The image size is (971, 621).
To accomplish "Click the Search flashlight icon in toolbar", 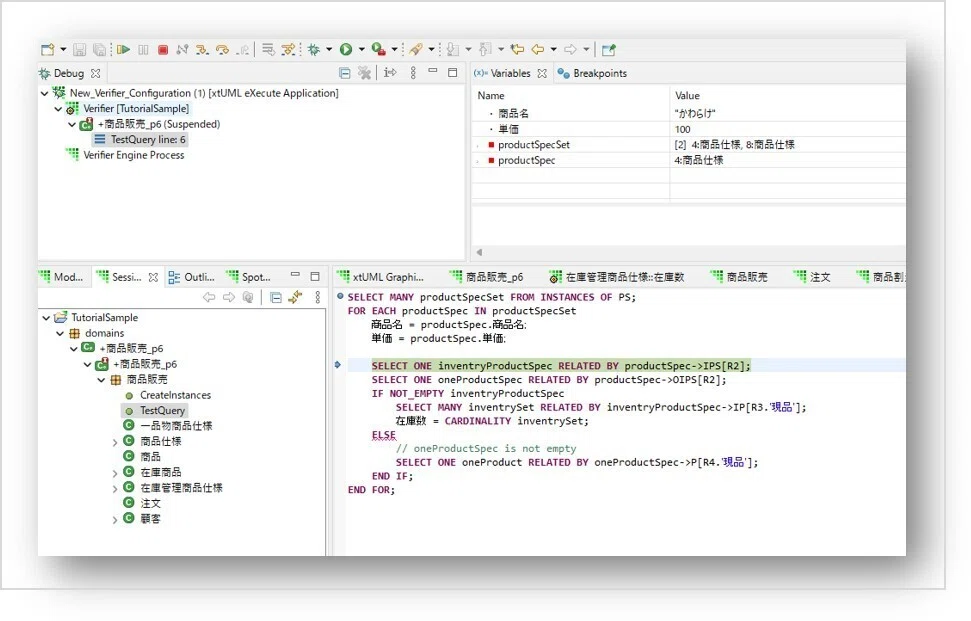I will [416, 50].
